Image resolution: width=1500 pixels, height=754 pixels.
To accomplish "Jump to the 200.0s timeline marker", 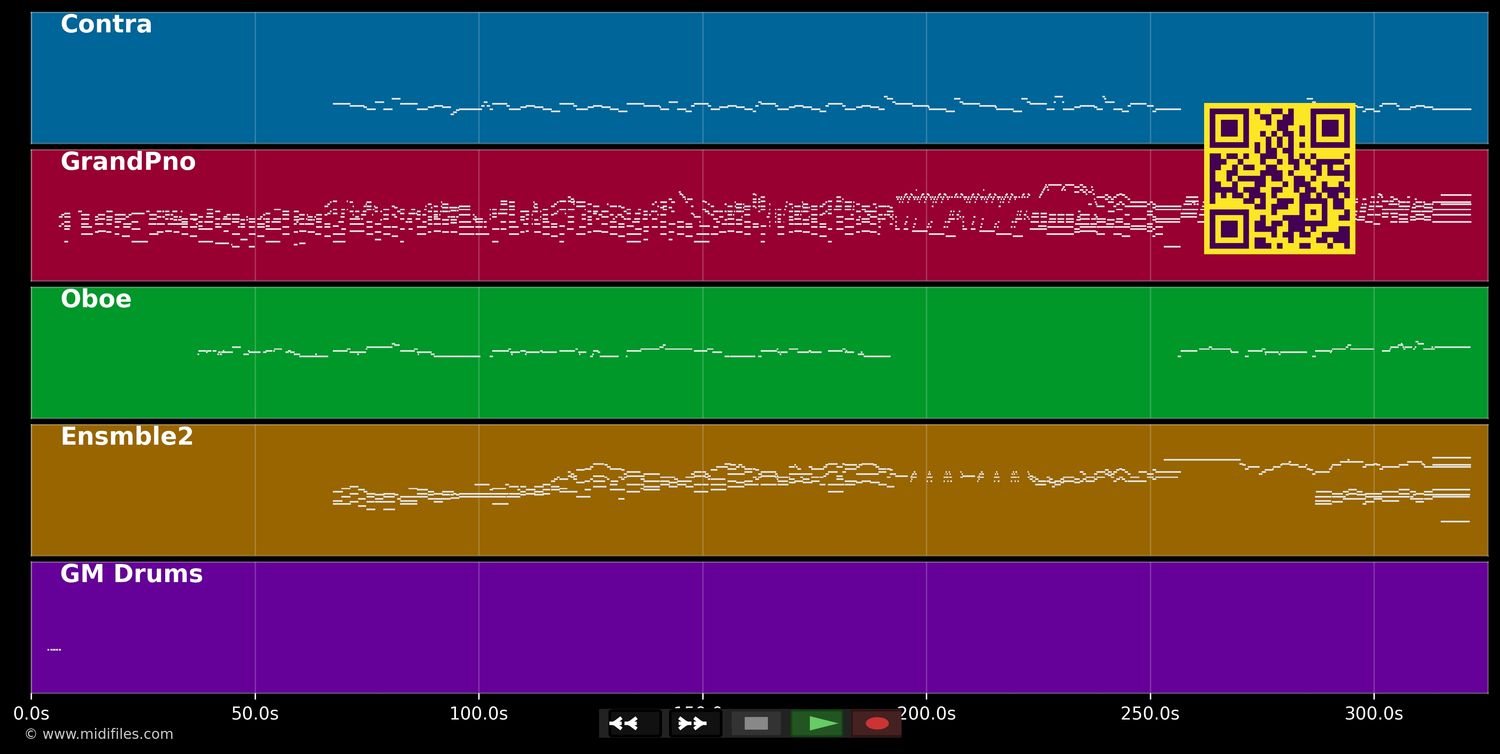I will (x=926, y=714).
